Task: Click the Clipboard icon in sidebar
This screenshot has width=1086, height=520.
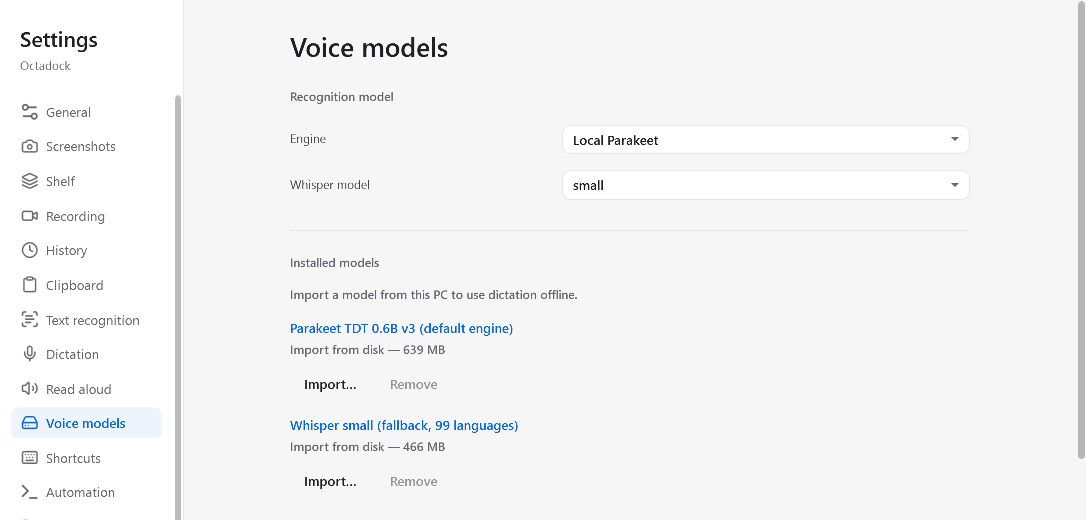Action: (x=29, y=285)
